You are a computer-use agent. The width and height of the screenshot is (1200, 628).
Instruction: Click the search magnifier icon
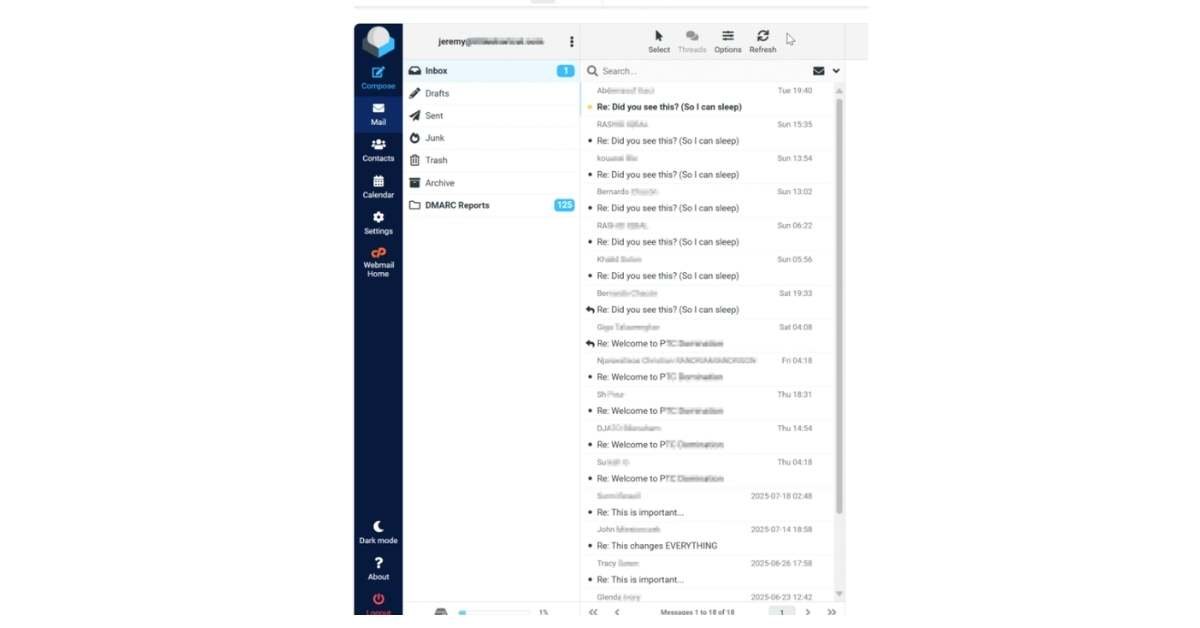[592, 71]
